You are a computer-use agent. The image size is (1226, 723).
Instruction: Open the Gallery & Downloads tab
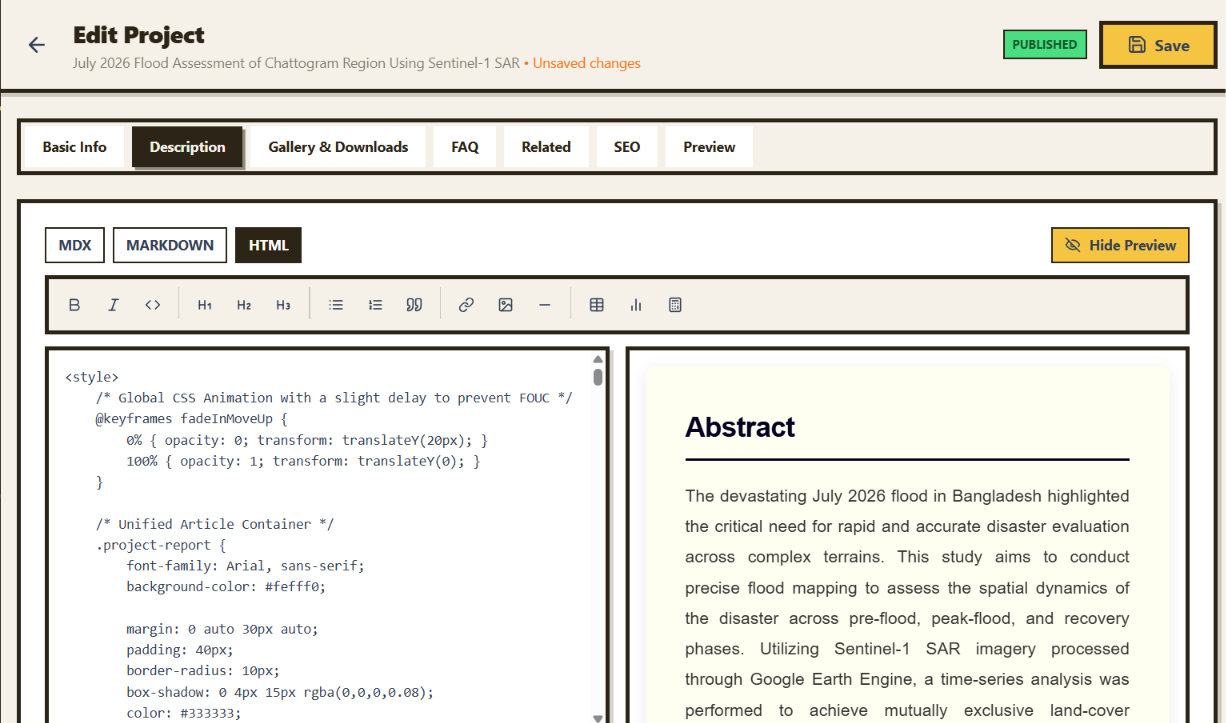pyautogui.click(x=338, y=147)
